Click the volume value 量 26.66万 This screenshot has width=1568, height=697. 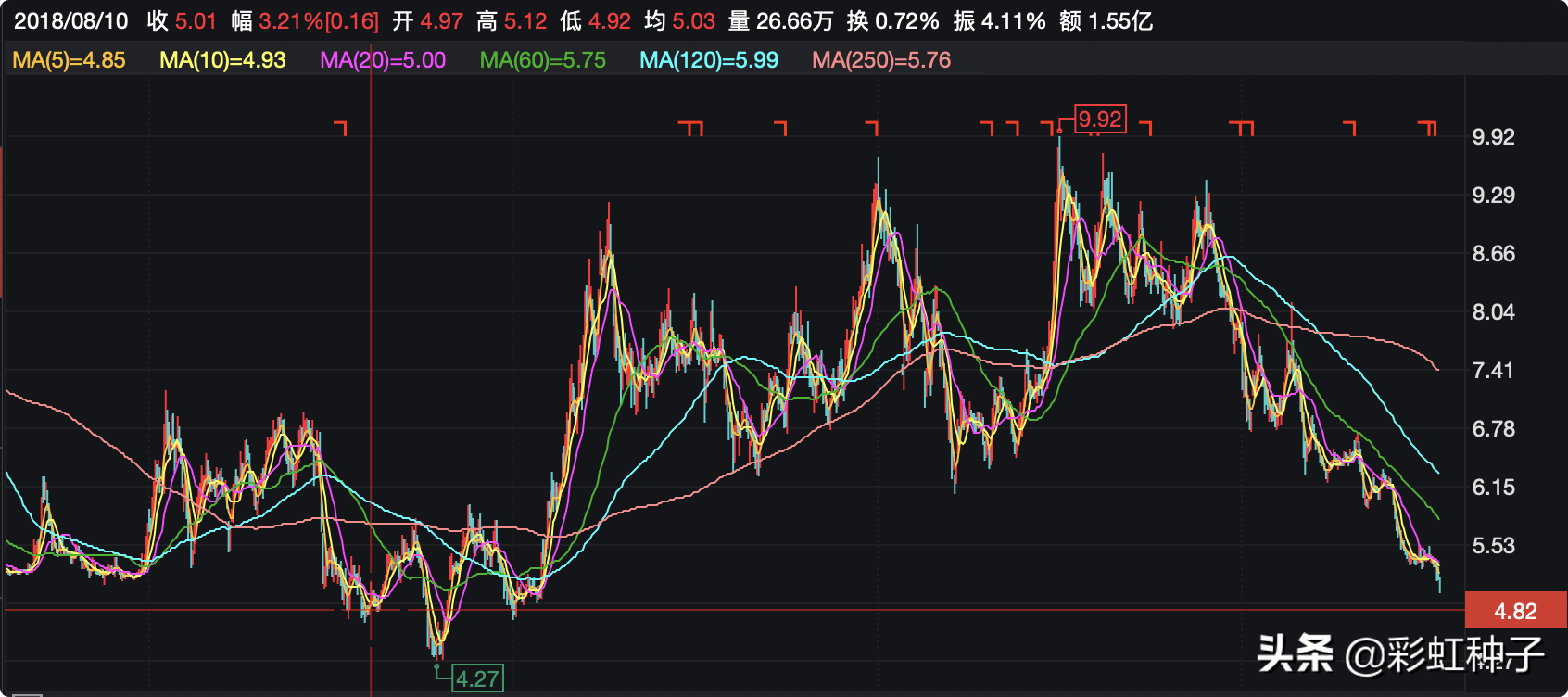[x=780, y=21]
